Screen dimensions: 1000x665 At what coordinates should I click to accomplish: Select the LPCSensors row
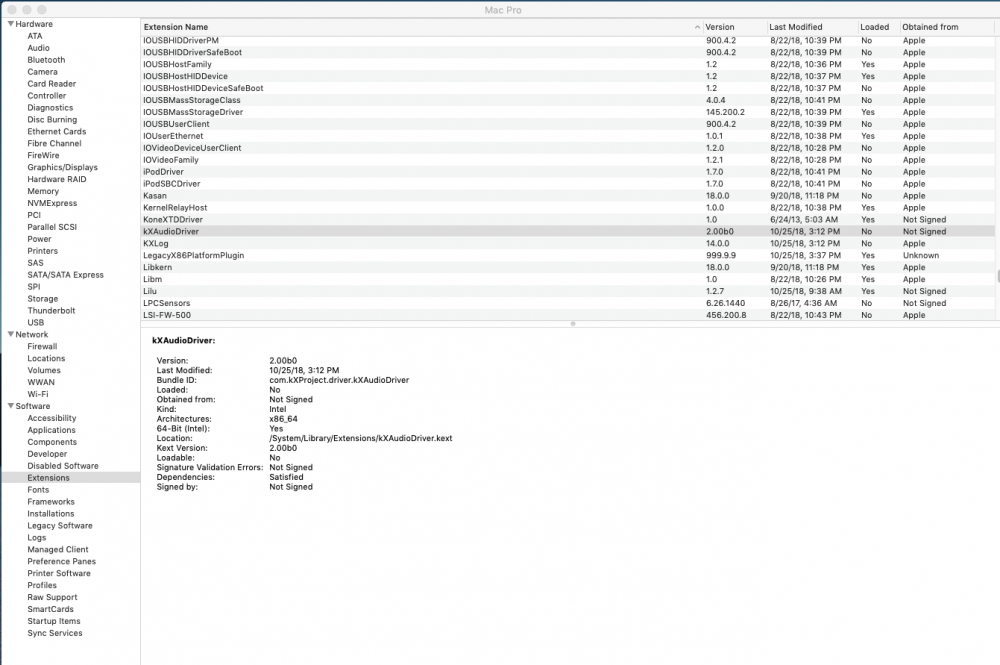click(568, 303)
